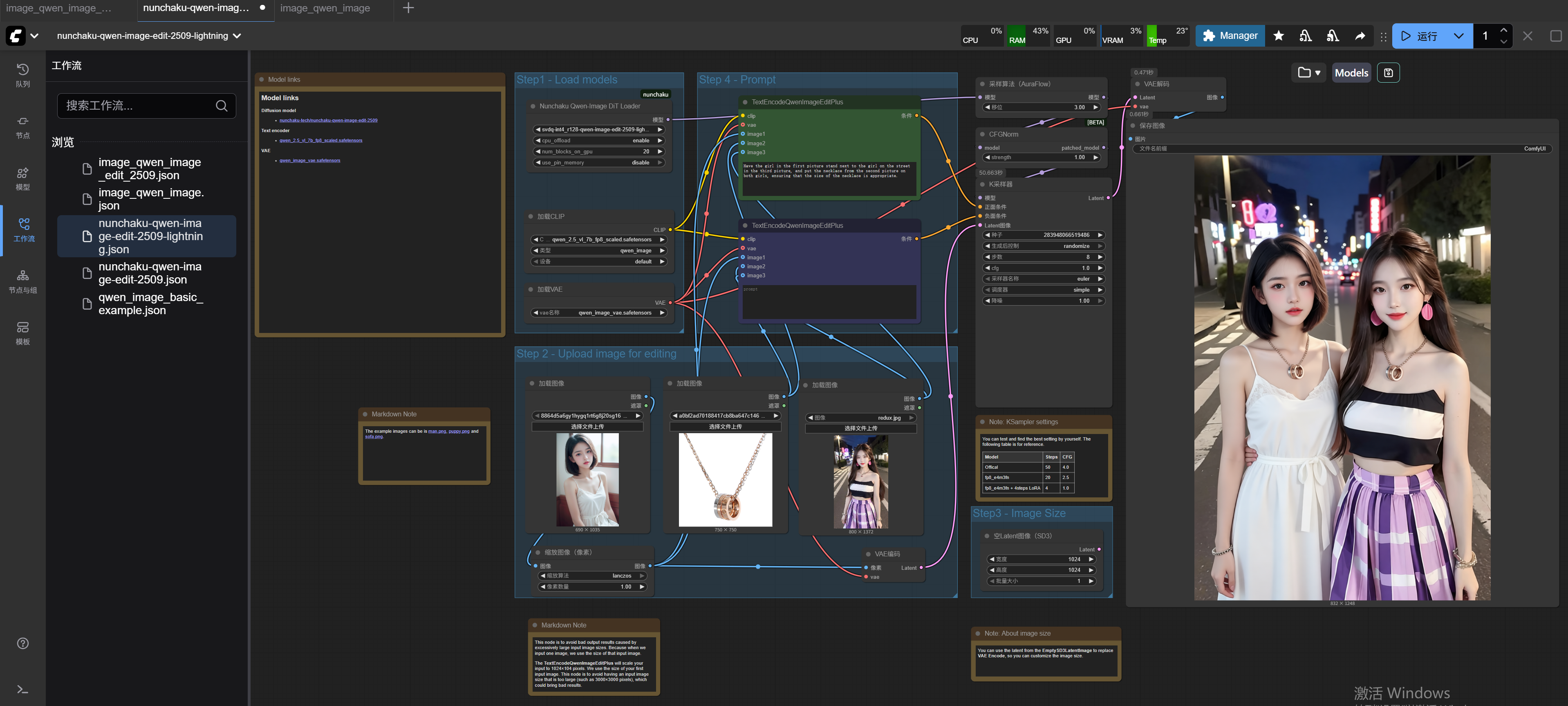Click the share arrow icon in top toolbar
This screenshot has width=1568, height=706.
pos(1360,36)
